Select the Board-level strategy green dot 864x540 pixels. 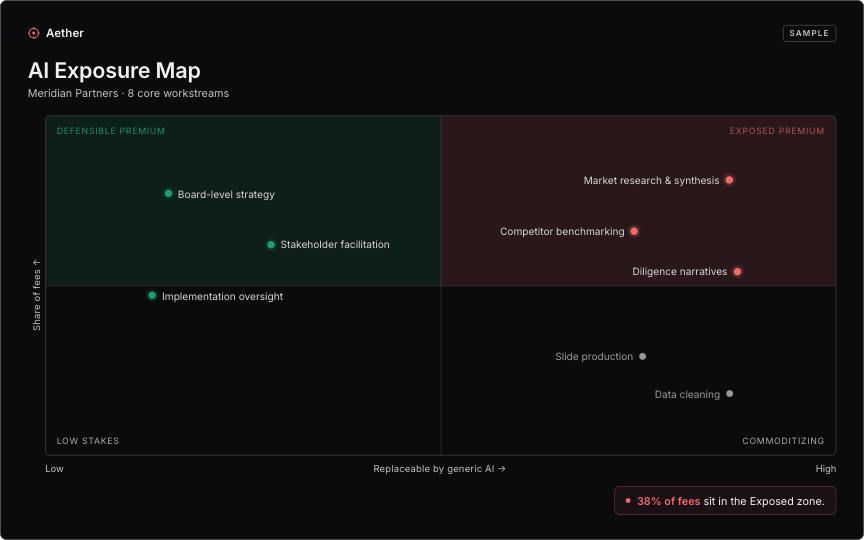[169, 193]
